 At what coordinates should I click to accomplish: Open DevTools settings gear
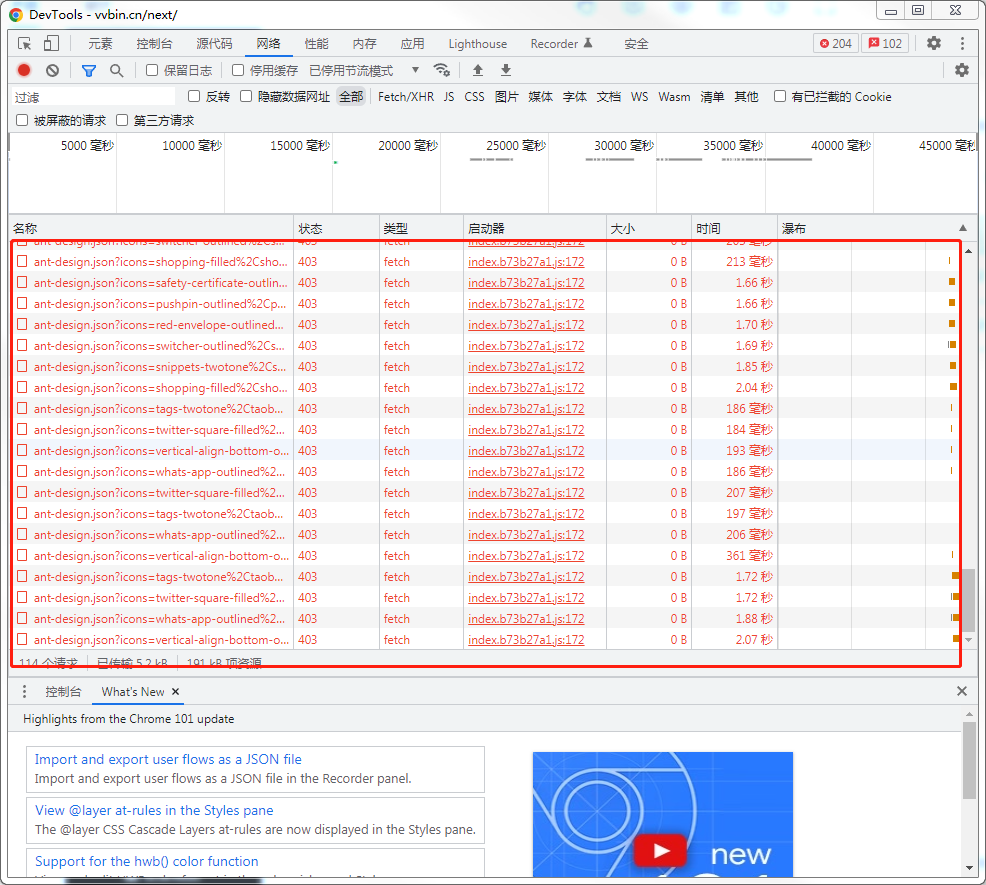(933, 43)
